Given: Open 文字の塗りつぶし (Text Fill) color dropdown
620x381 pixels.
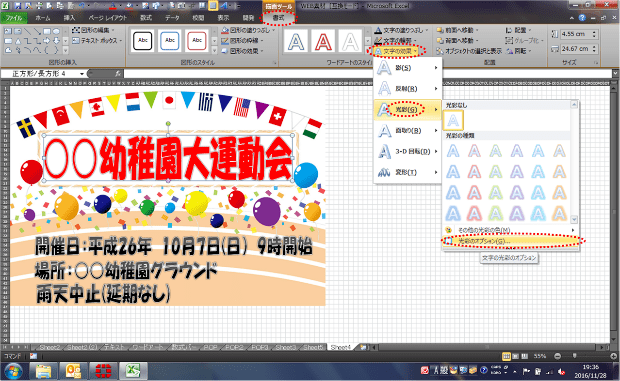Looking at the screenshot, I should (427, 30).
